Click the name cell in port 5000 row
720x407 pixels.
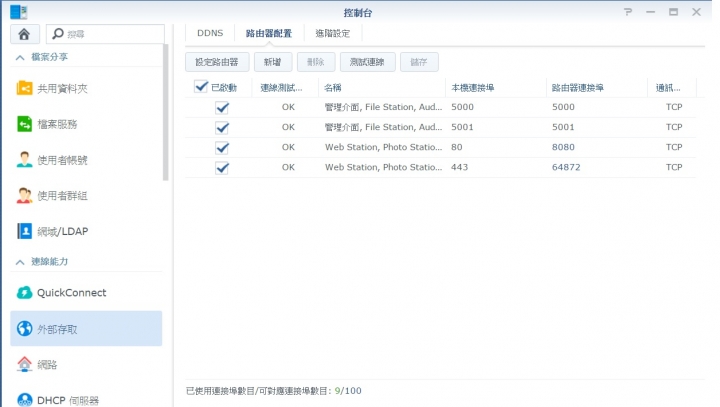(383, 107)
